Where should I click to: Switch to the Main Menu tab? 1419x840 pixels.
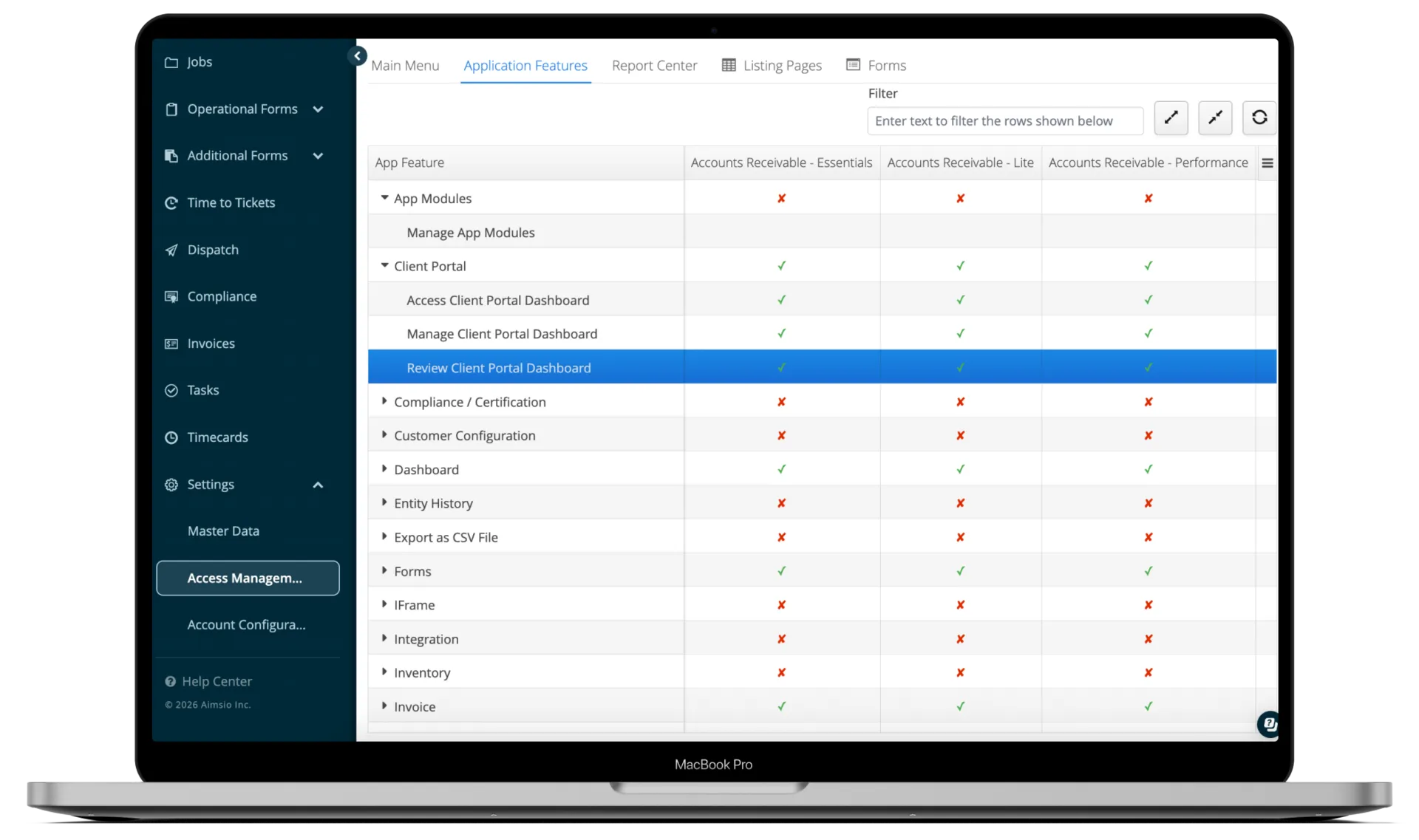(405, 66)
